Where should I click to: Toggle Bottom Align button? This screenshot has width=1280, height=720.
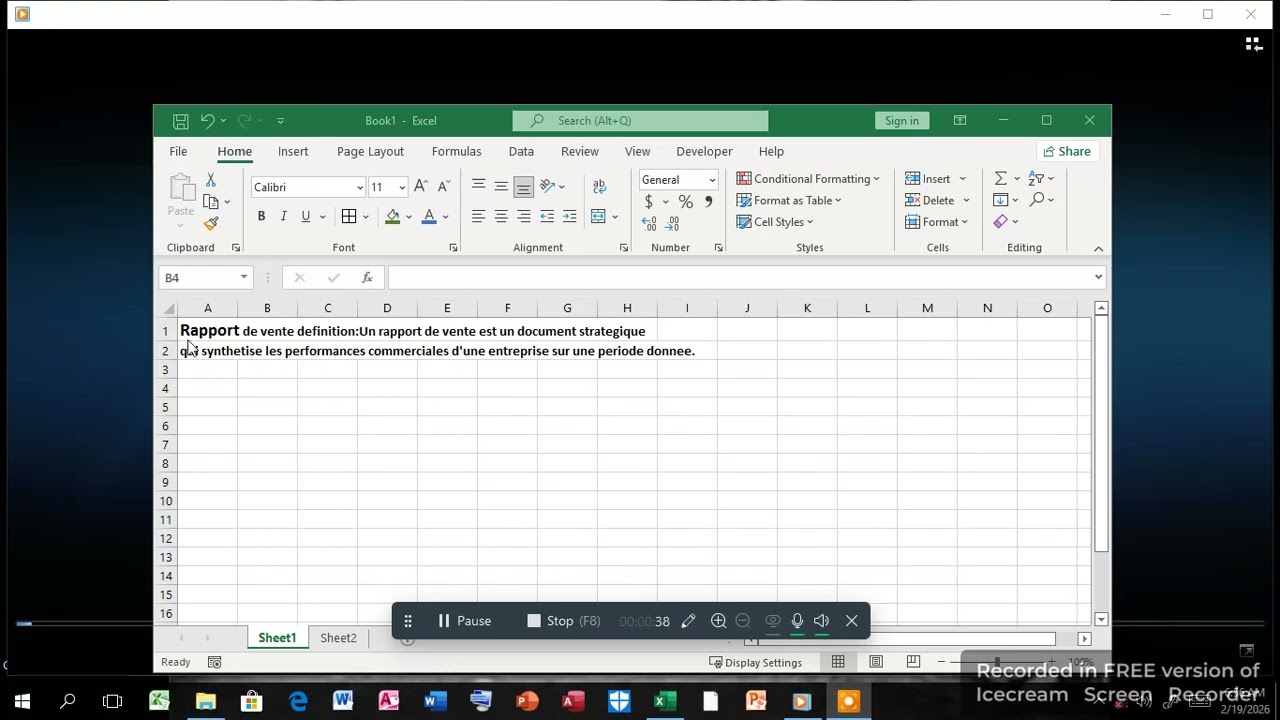click(x=523, y=186)
